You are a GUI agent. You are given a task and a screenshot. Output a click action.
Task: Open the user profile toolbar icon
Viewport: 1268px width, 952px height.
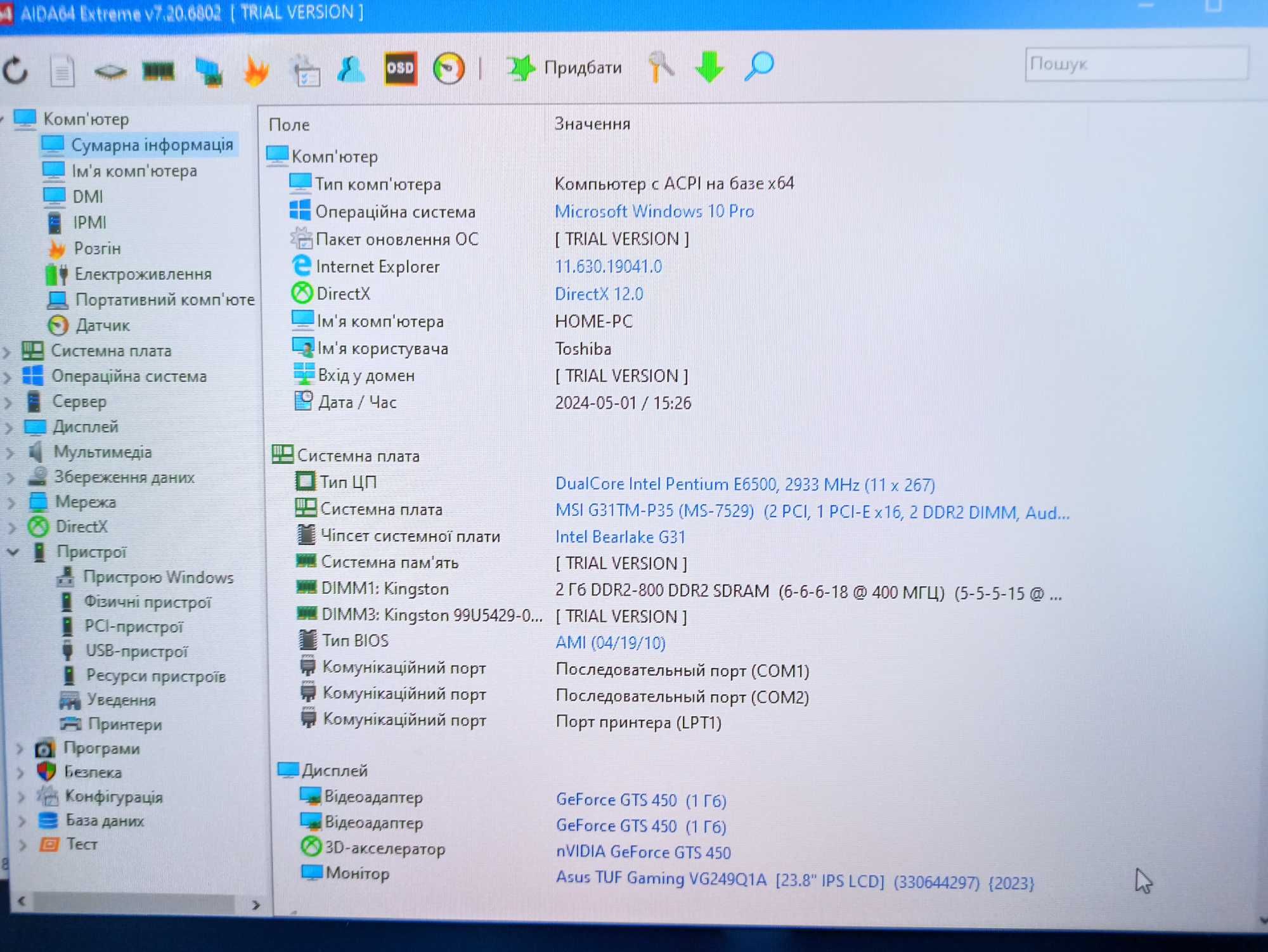pyautogui.click(x=351, y=68)
